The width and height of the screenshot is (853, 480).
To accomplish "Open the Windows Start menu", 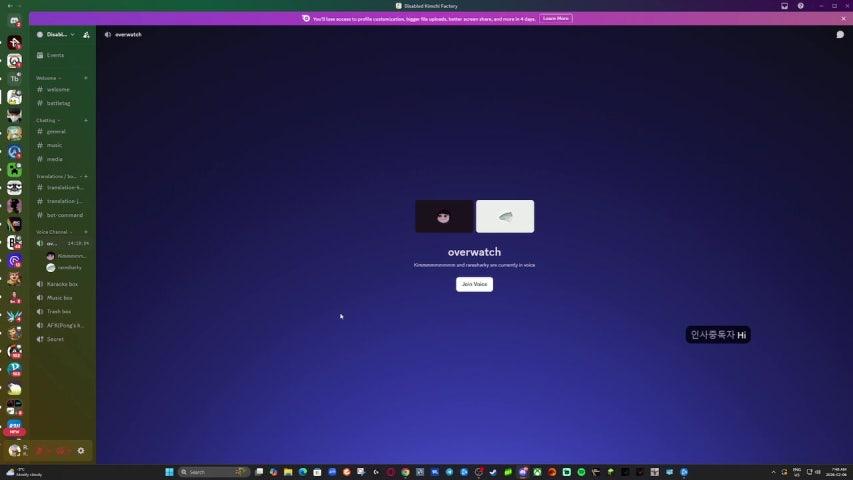I will coord(169,472).
